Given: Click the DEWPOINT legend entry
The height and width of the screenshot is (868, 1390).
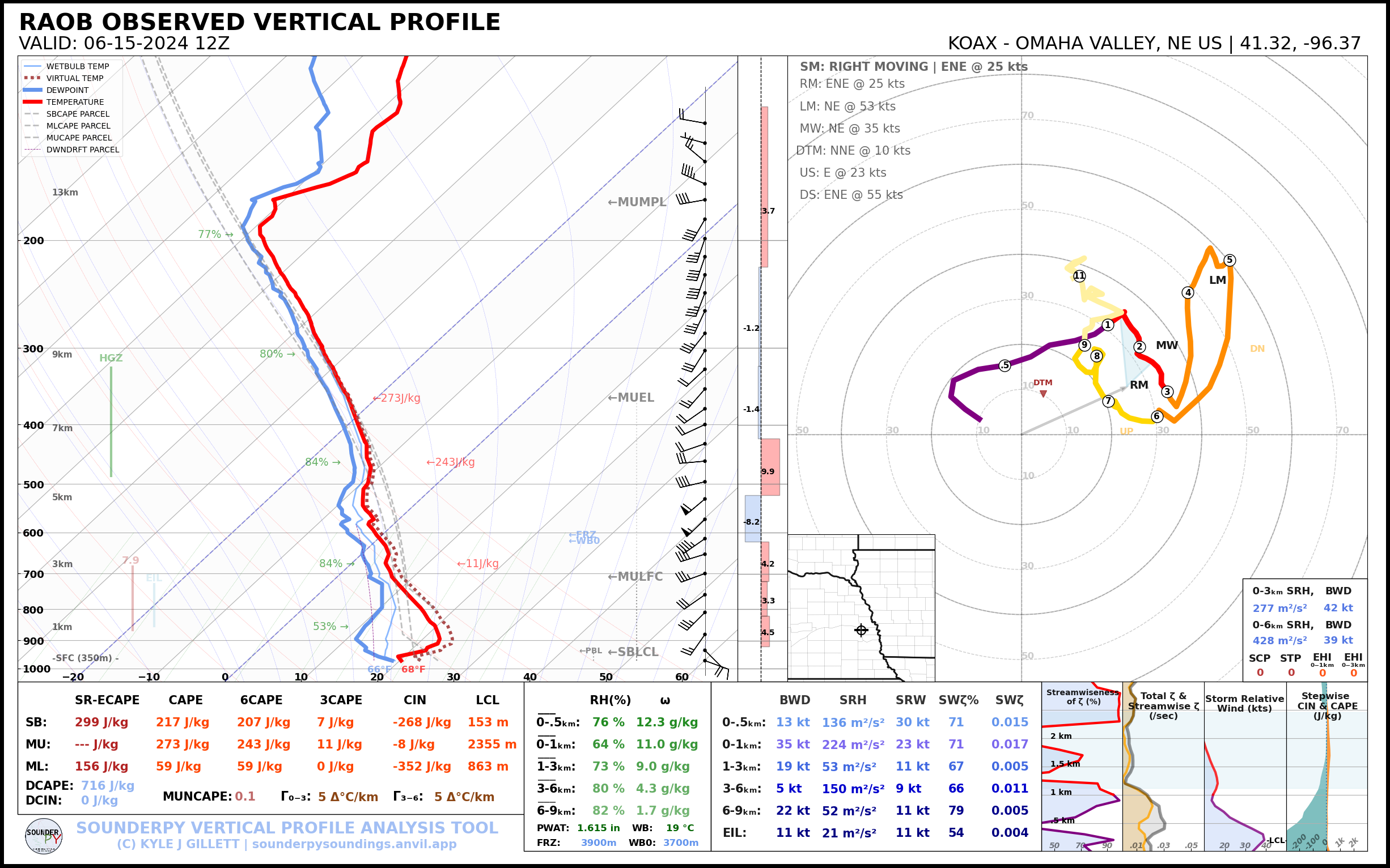Looking at the screenshot, I should pos(67,90).
